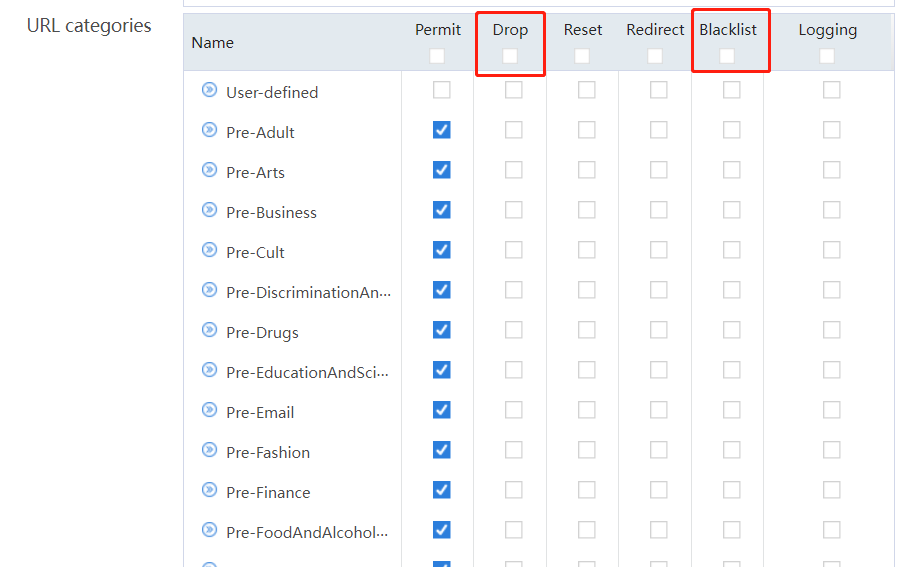Click the Pre-FoodAndAlcohol... row arrow icon

pos(209,529)
